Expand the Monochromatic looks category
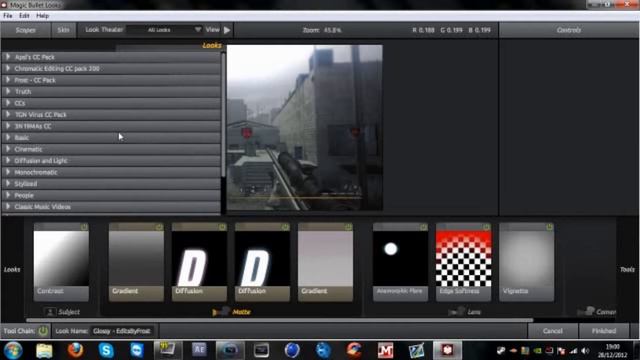This screenshot has height=360, width=640. coord(8,172)
